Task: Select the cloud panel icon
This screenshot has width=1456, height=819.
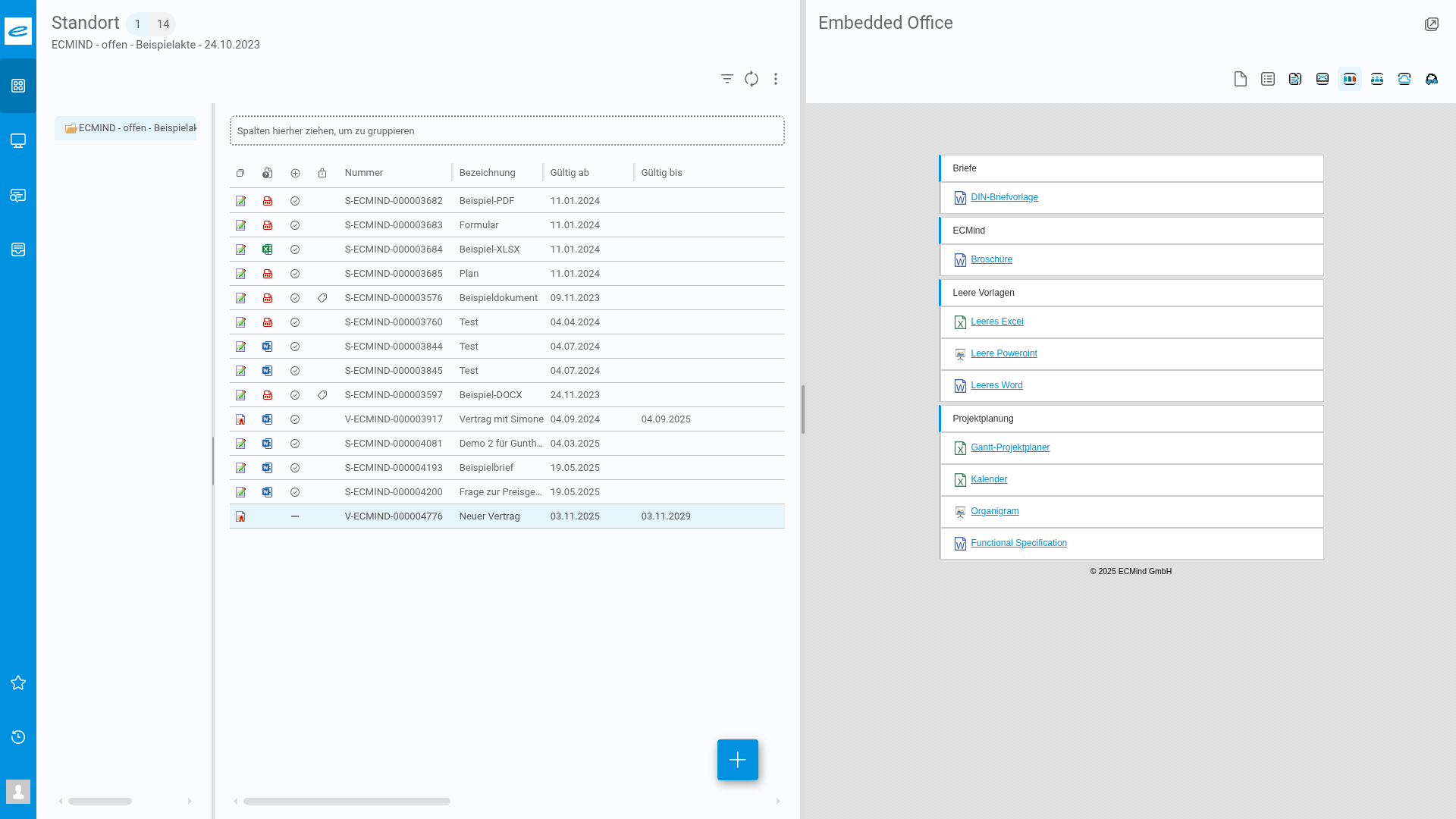Action: click(x=1404, y=79)
